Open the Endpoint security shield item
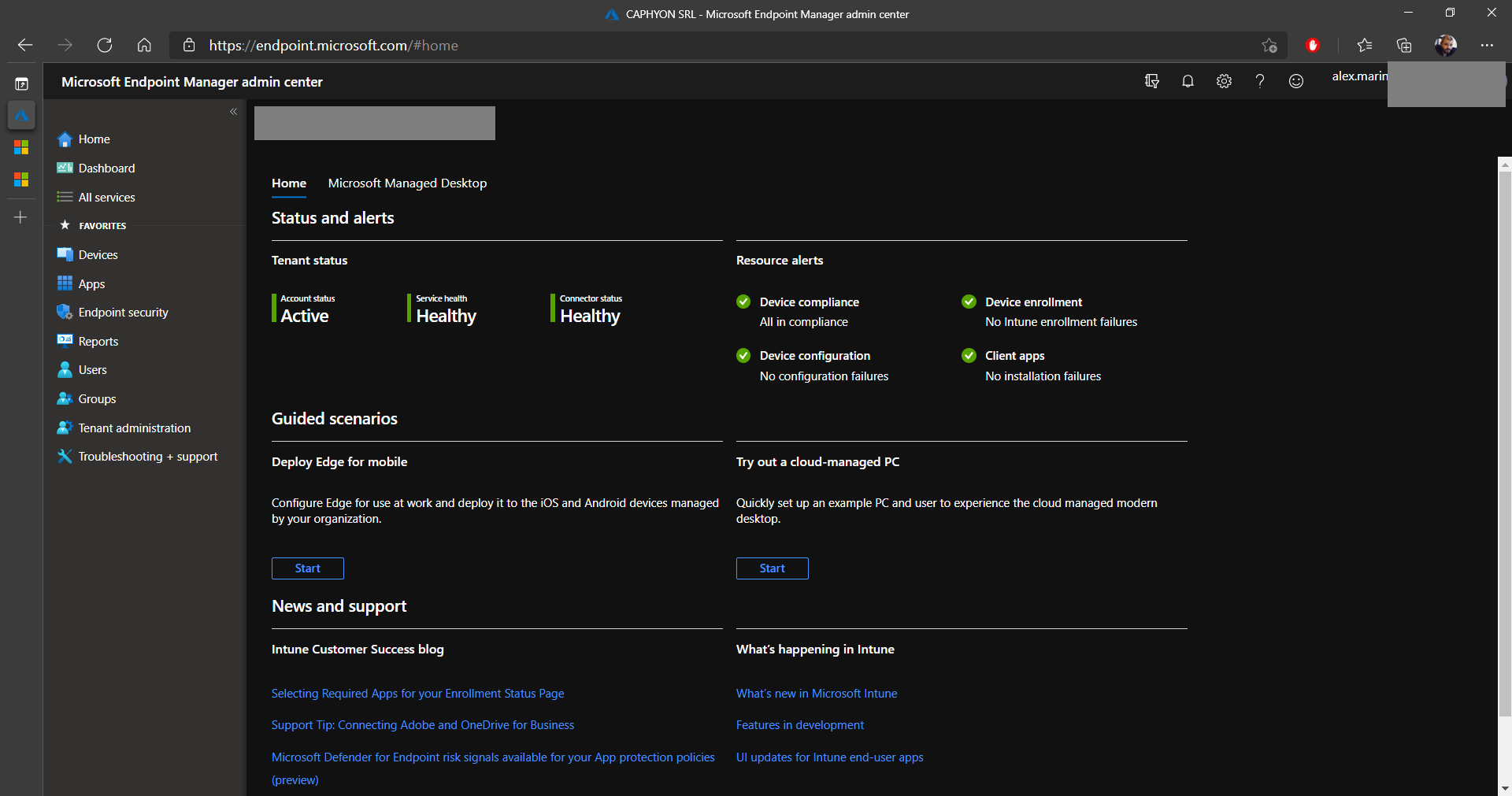Viewport: 1512px width, 796px height. [123, 313]
